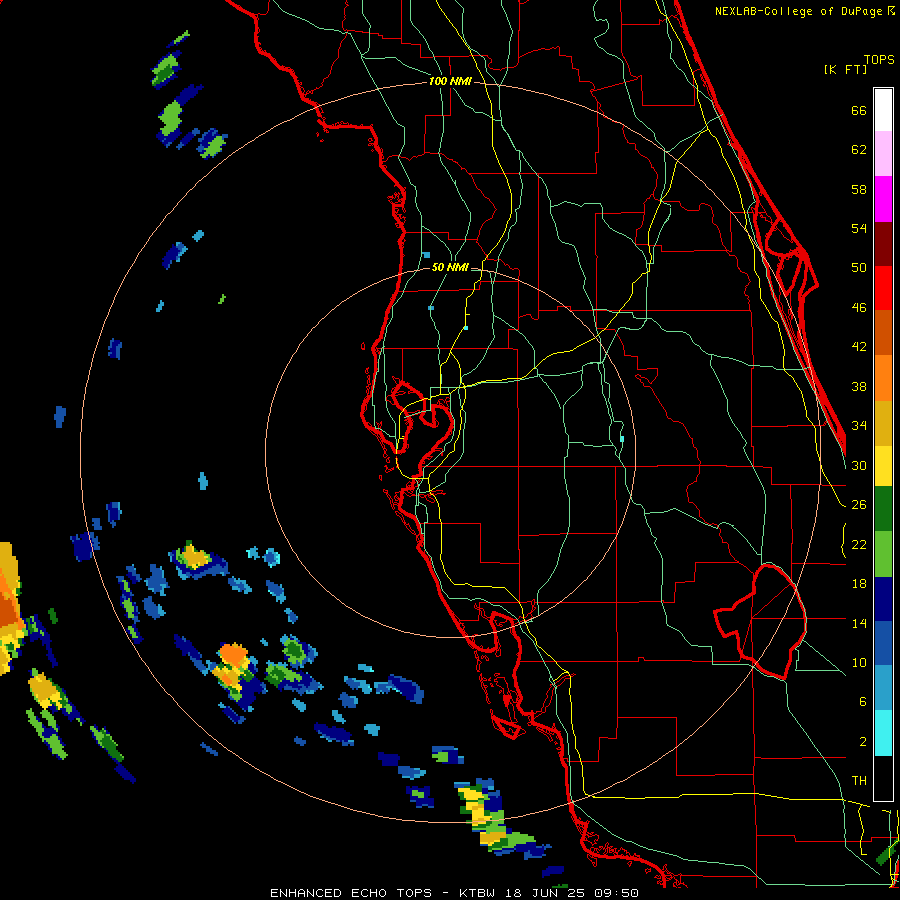
Task: Click the legend value "34"
Action: click(859, 426)
